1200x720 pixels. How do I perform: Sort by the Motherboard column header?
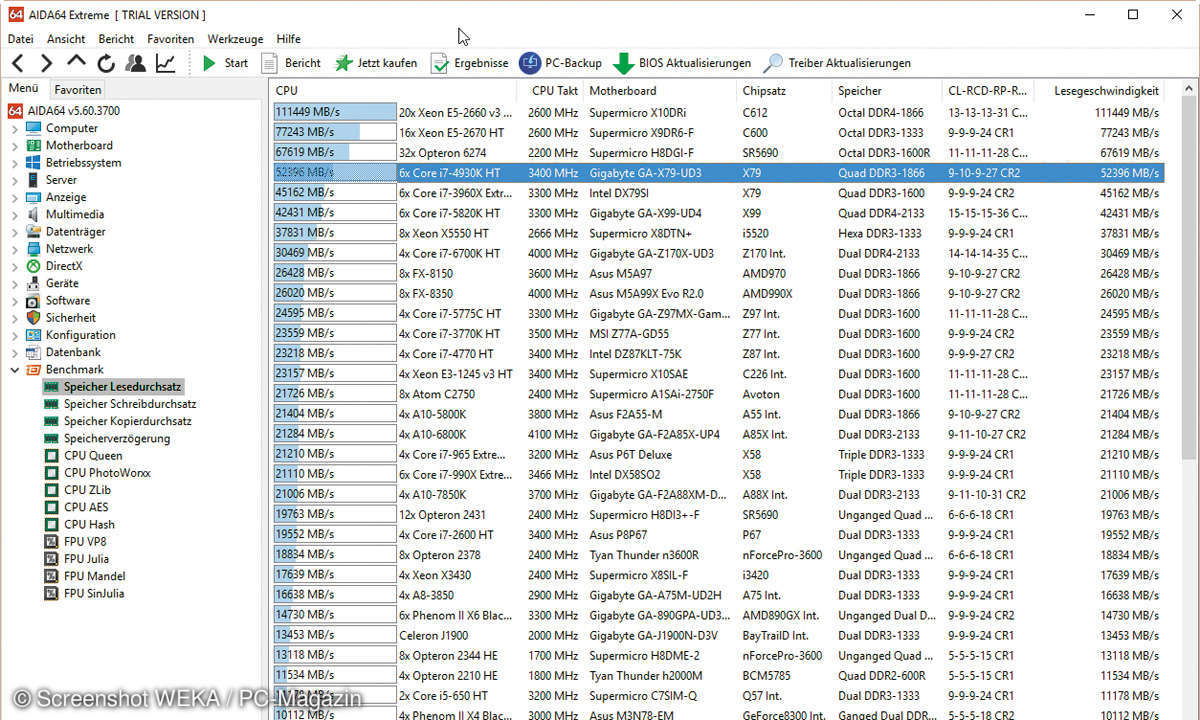[659, 91]
